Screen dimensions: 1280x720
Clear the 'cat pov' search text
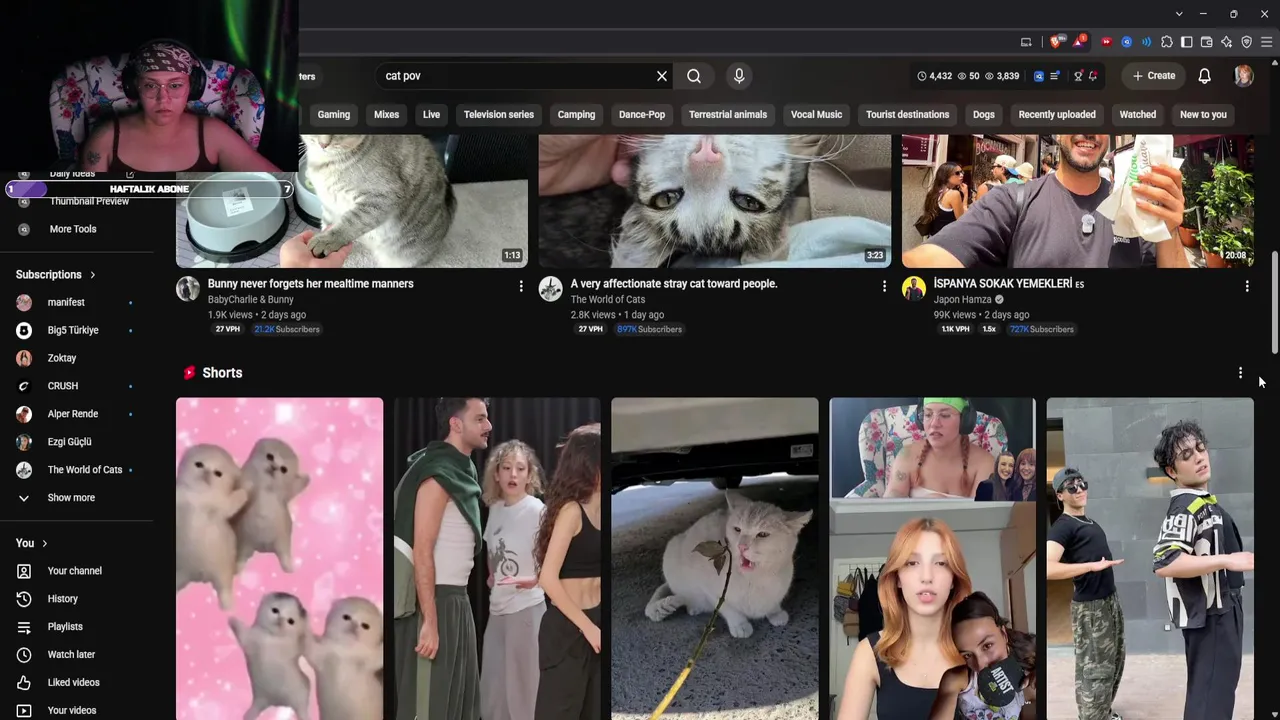click(662, 76)
